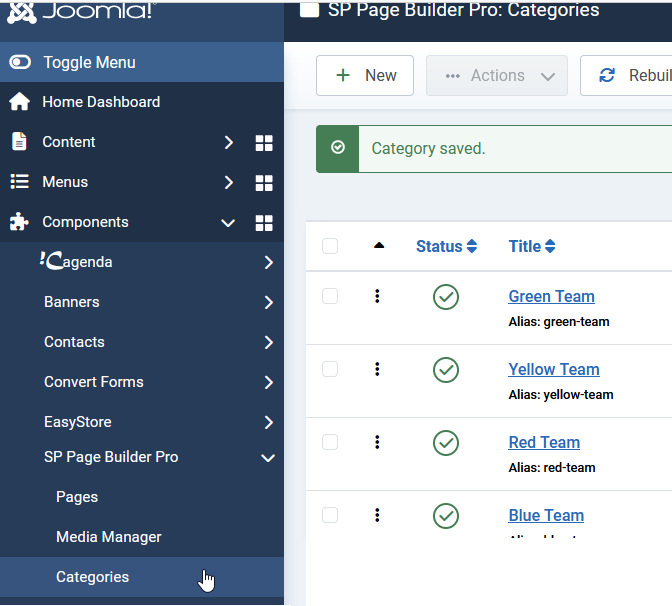Open the Blue Team category link

pyautogui.click(x=546, y=515)
